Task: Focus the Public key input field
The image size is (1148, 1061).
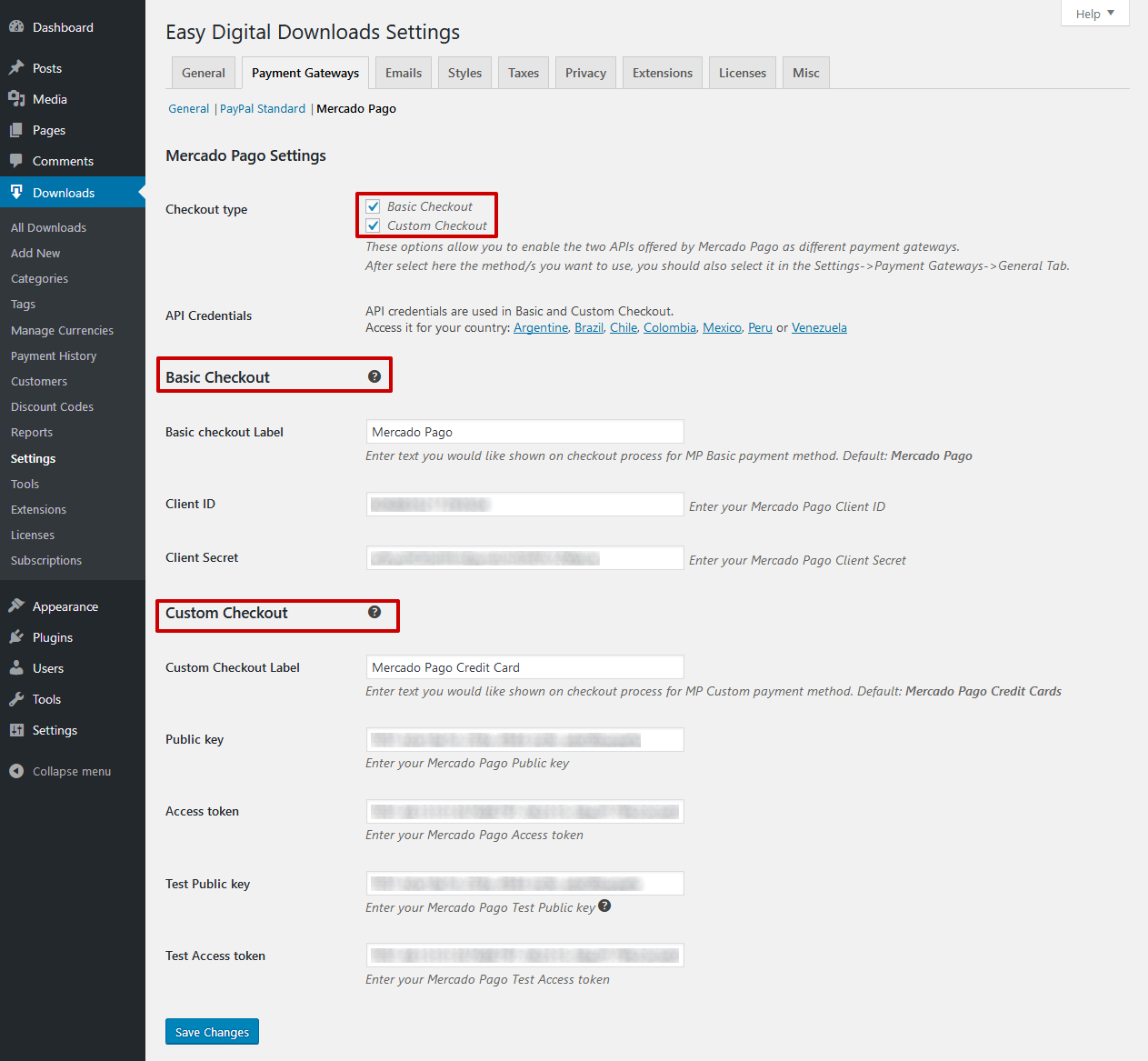Action: point(524,739)
